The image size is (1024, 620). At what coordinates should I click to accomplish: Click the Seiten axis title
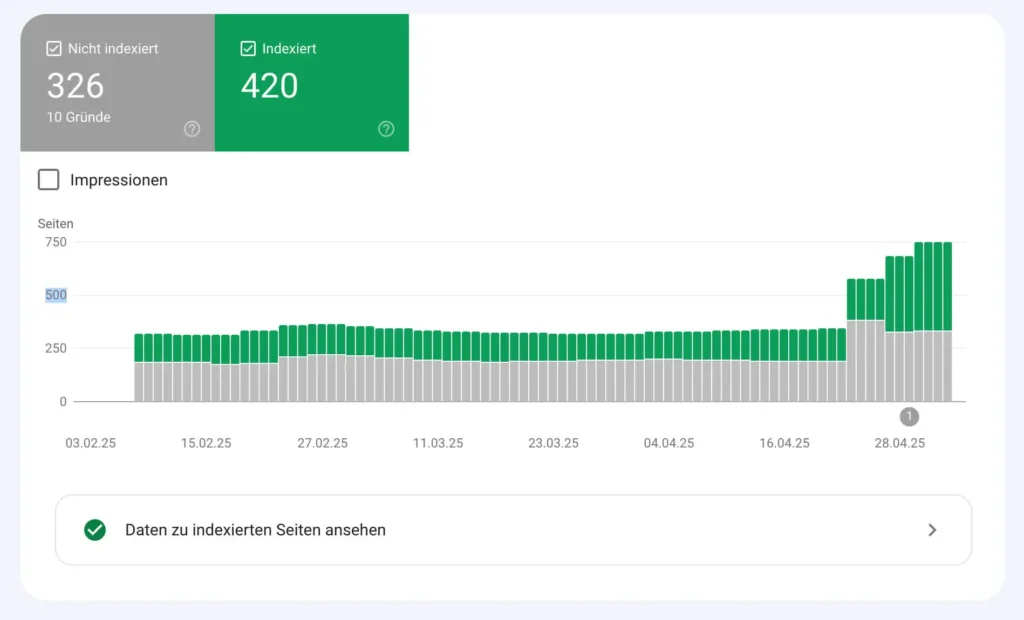[56, 224]
